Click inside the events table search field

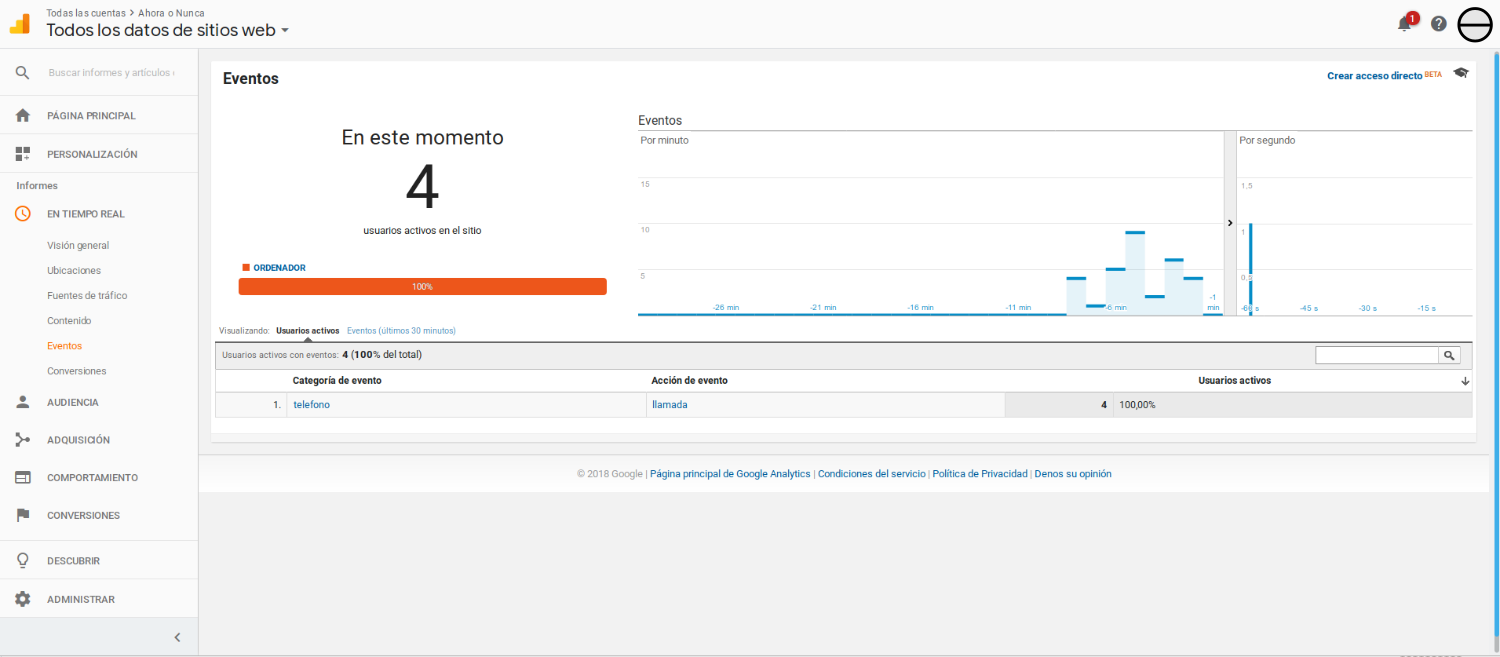[x=1377, y=354]
